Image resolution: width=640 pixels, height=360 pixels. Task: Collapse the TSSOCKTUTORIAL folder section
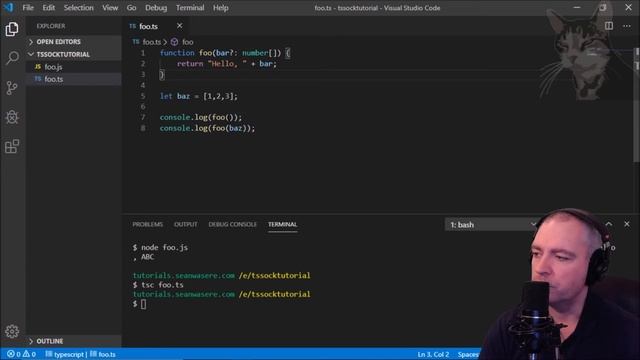point(73,54)
